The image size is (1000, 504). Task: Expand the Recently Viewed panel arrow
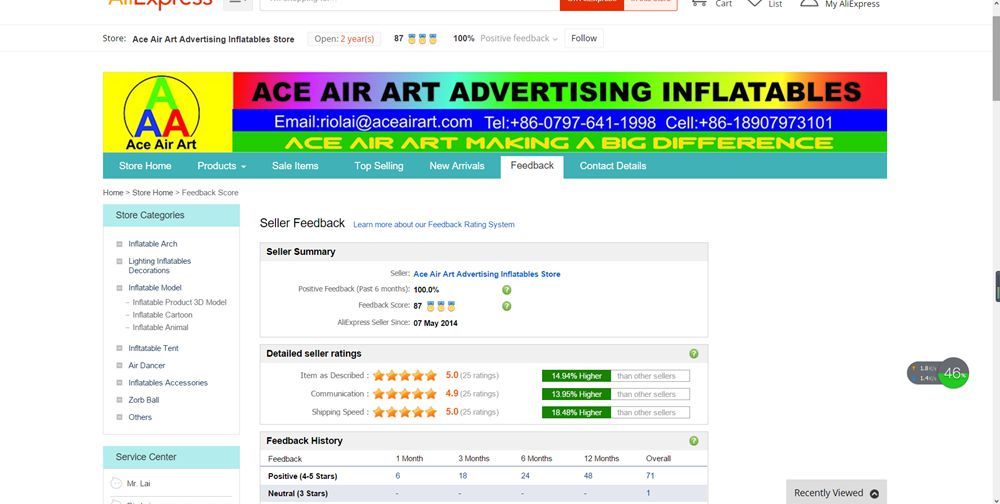pyautogui.click(x=874, y=493)
